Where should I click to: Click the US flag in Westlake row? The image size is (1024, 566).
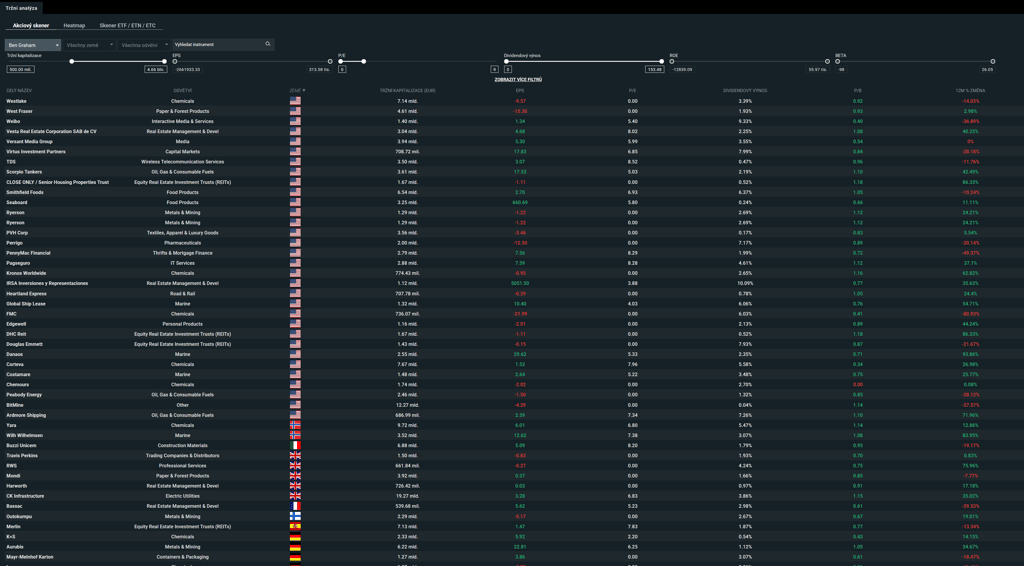pos(295,101)
